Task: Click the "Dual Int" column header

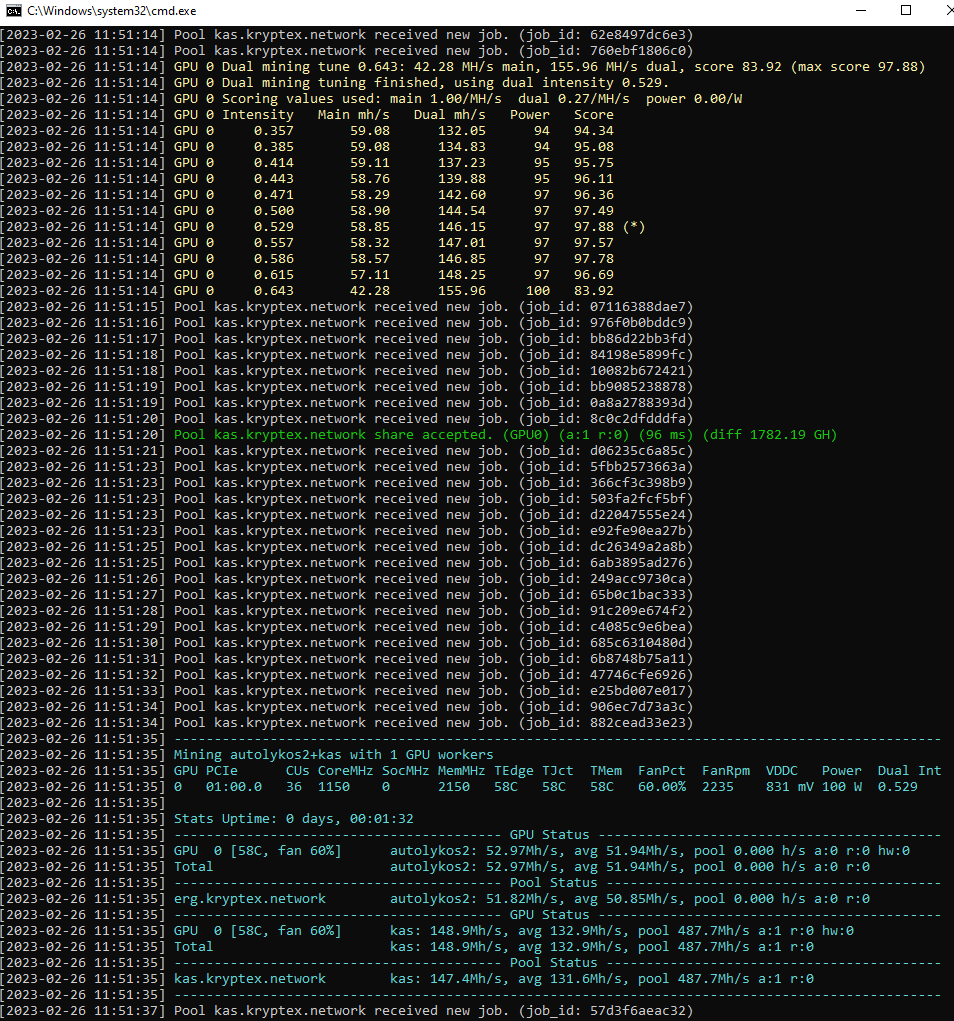Action: [909, 771]
